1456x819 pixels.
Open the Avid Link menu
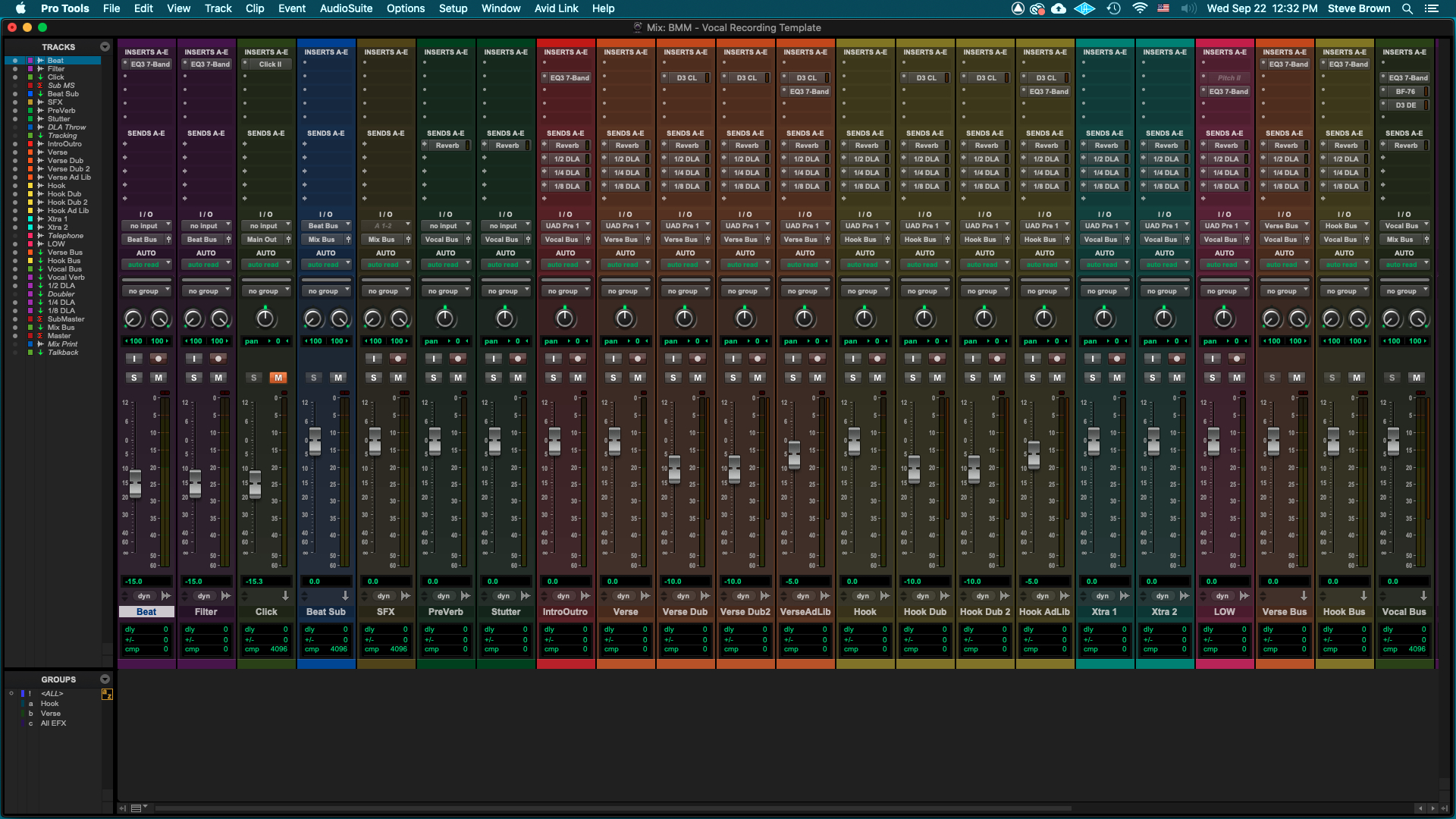[x=556, y=8]
